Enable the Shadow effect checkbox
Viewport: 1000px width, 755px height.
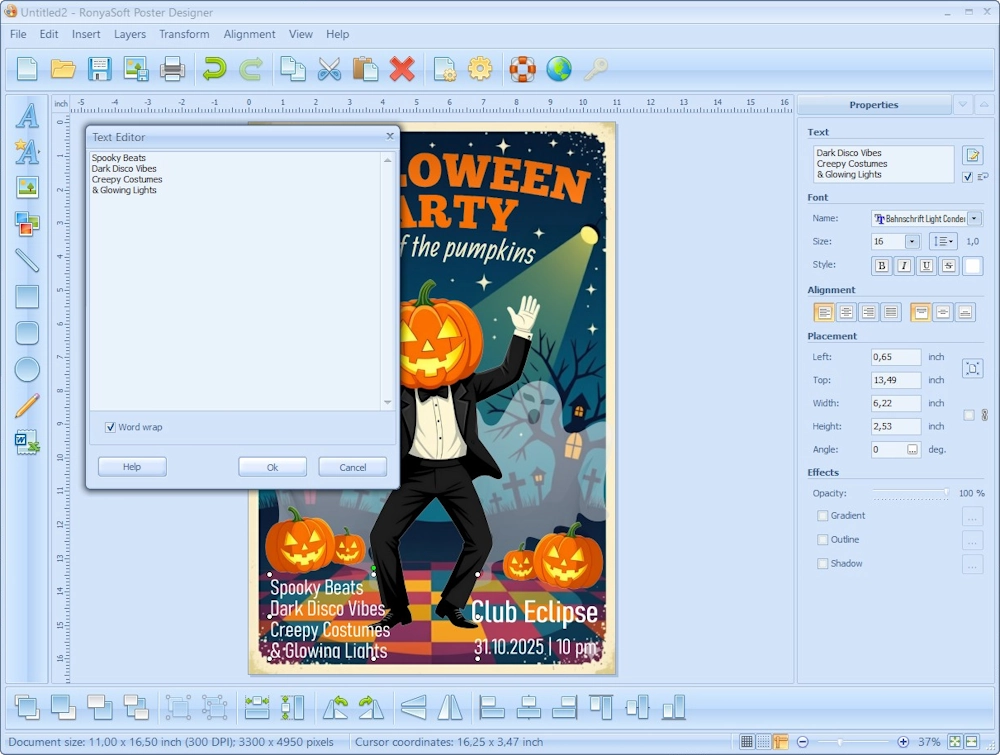click(823, 564)
